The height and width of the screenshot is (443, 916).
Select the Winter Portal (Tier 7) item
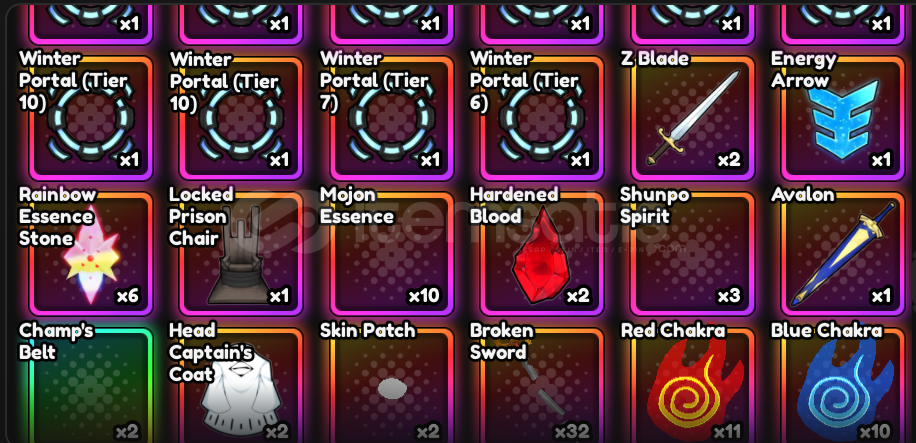(x=391, y=119)
